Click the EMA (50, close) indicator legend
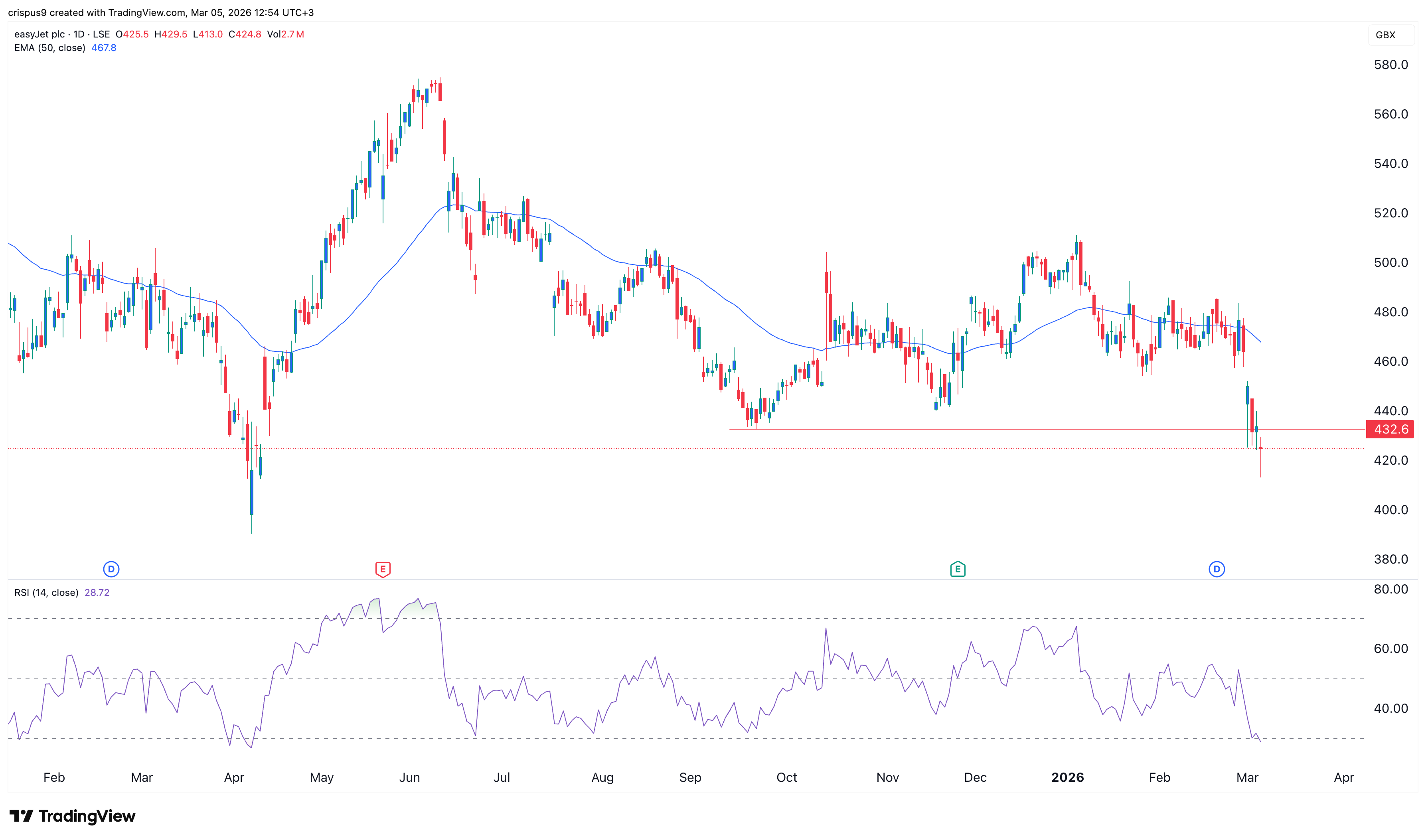This screenshot has width=1426, height=840. click(x=50, y=47)
